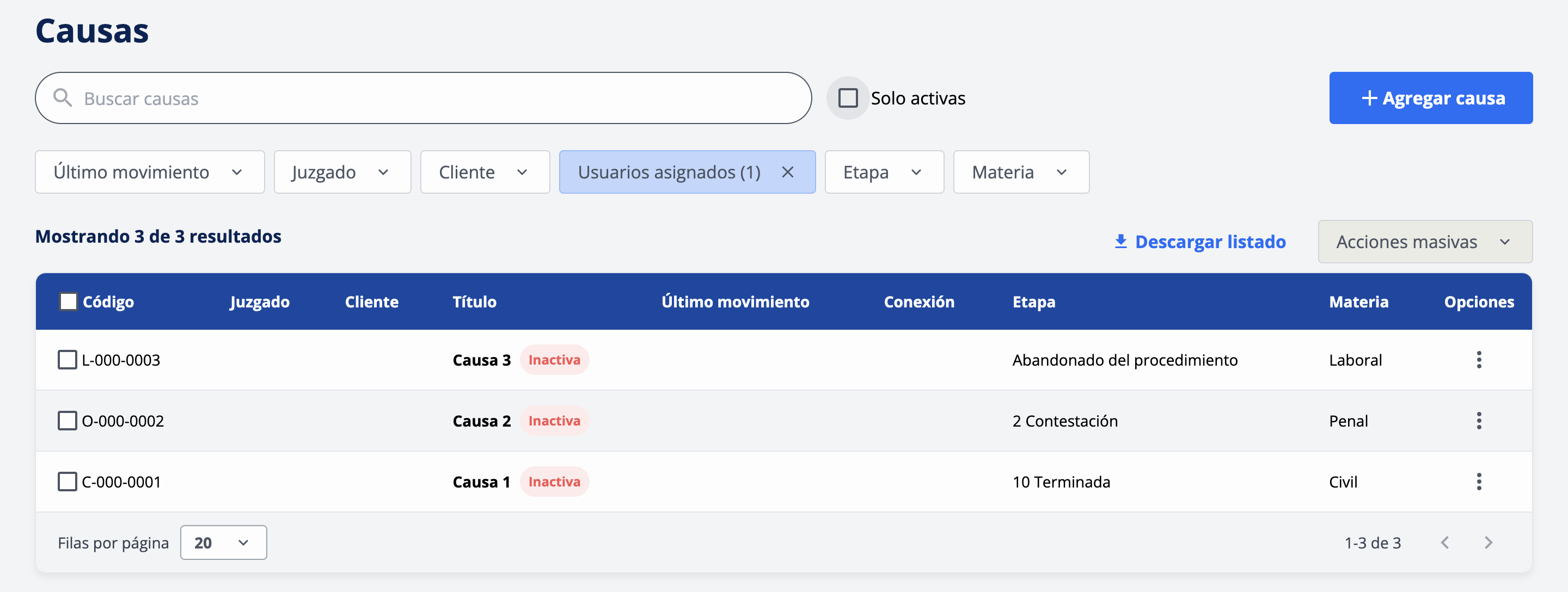This screenshot has height=592, width=1568.
Task: Expand the Acciones masivas dropdown
Action: (1424, 242)
